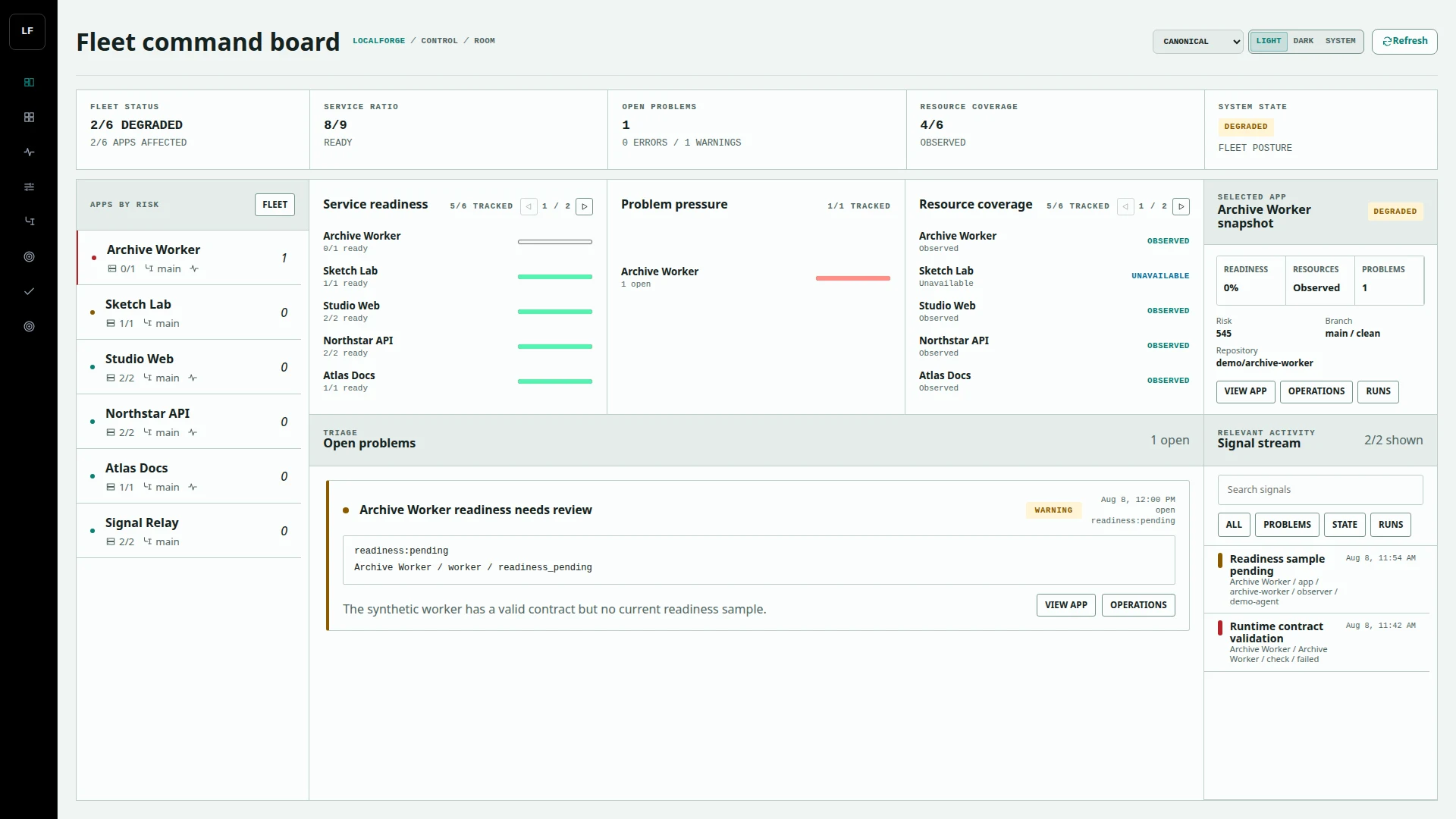Open the checkmark icon in sidebar

29,291
